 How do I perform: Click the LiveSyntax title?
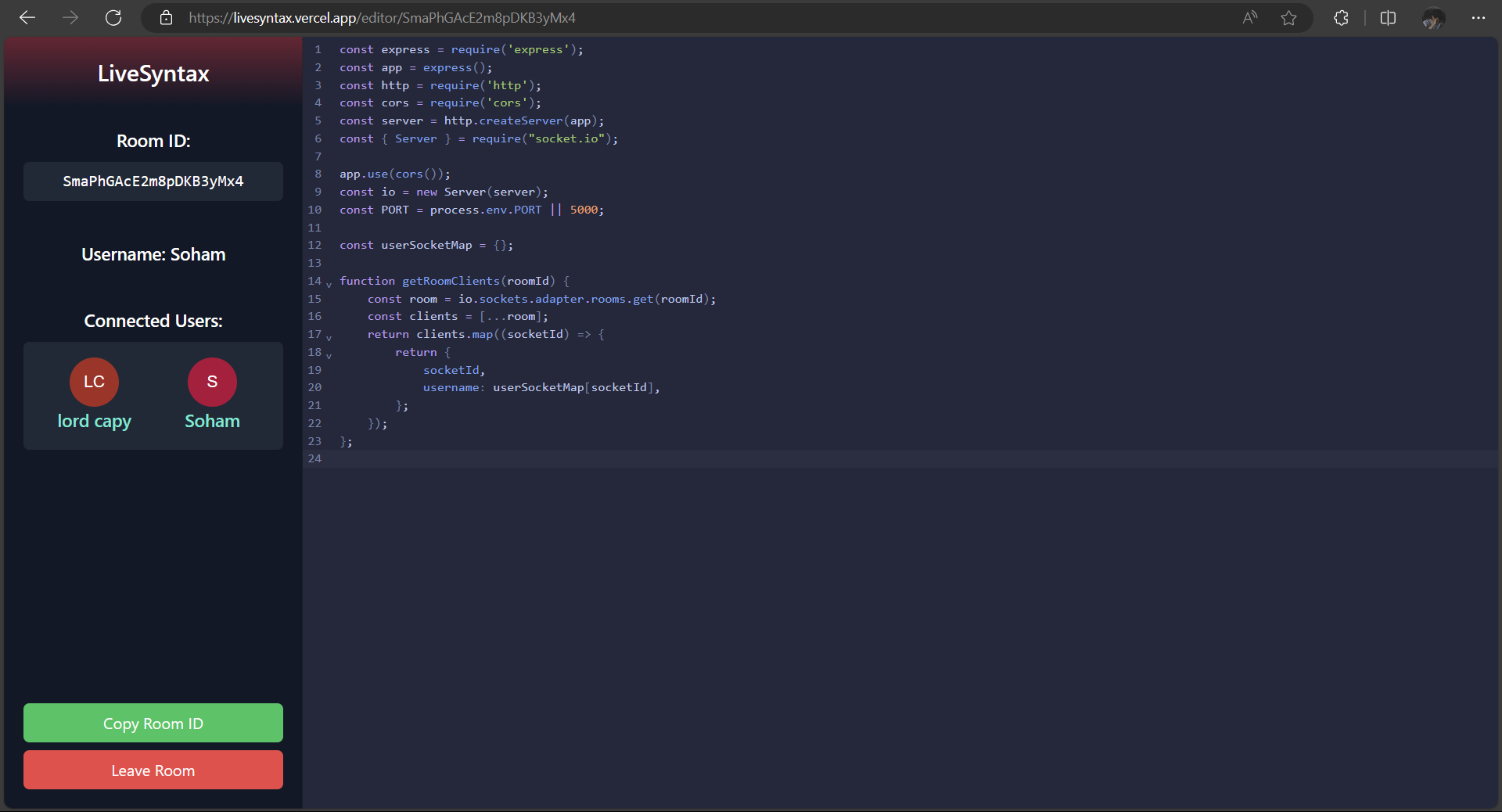[153, 74]
